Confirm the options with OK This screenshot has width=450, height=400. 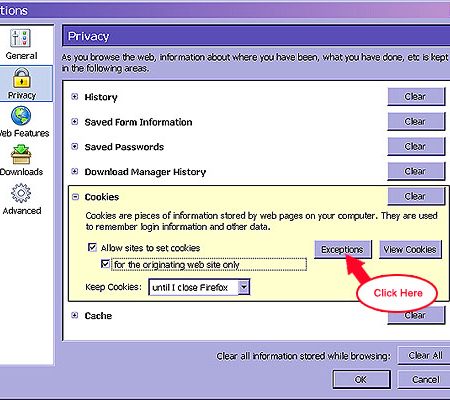click(x=361, y=379)
